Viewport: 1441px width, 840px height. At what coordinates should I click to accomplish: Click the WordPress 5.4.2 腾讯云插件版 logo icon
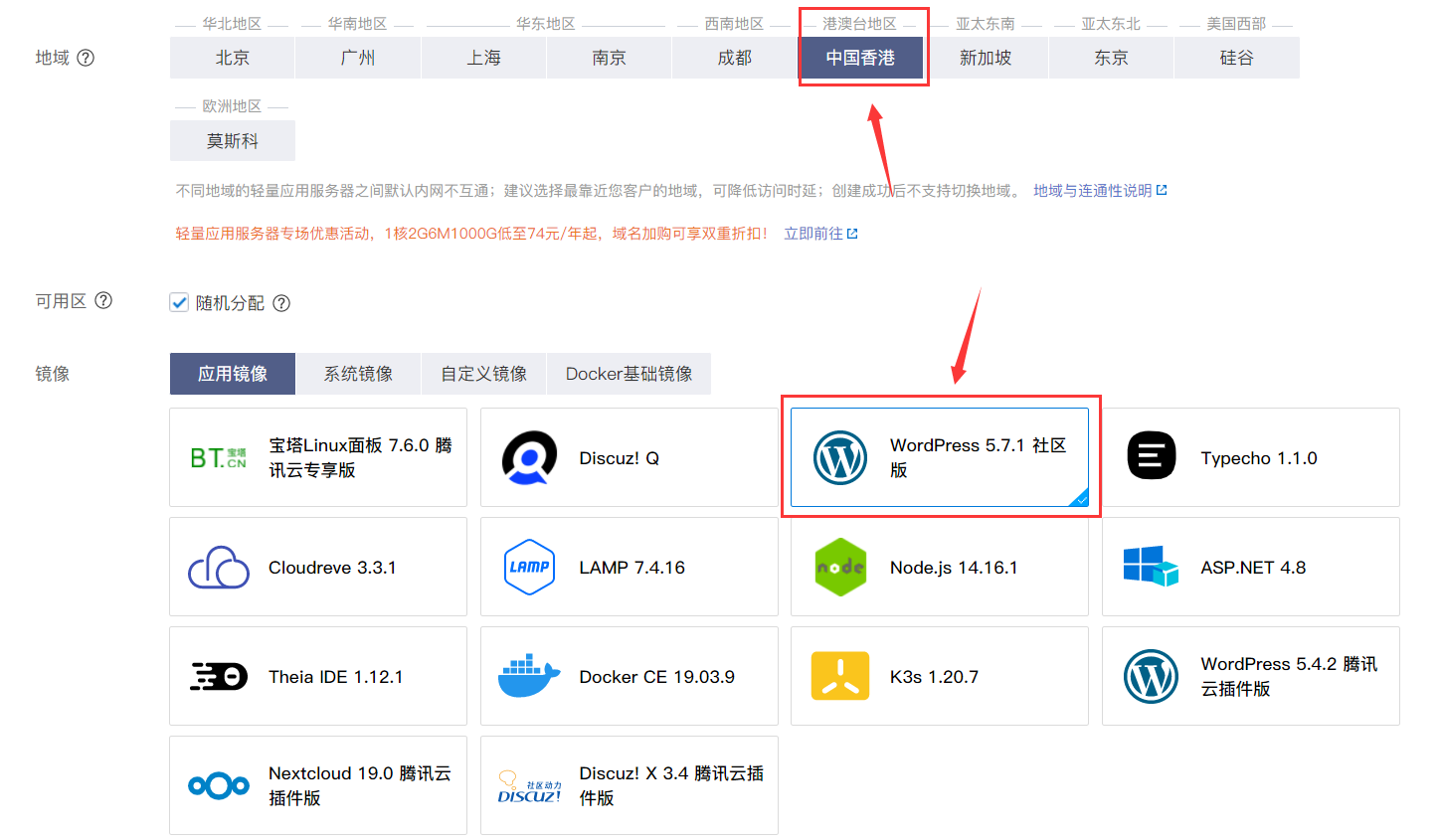click(x=1152, y=676)
